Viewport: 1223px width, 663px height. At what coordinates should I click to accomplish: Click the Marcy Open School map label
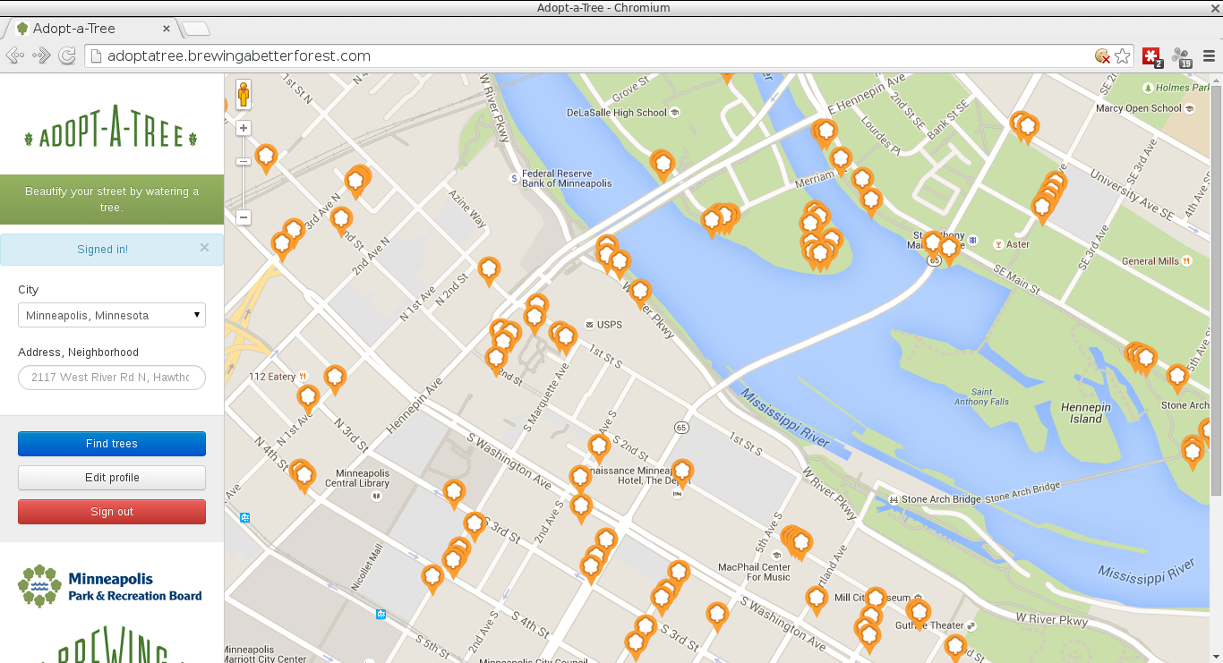coord(1145,108)
